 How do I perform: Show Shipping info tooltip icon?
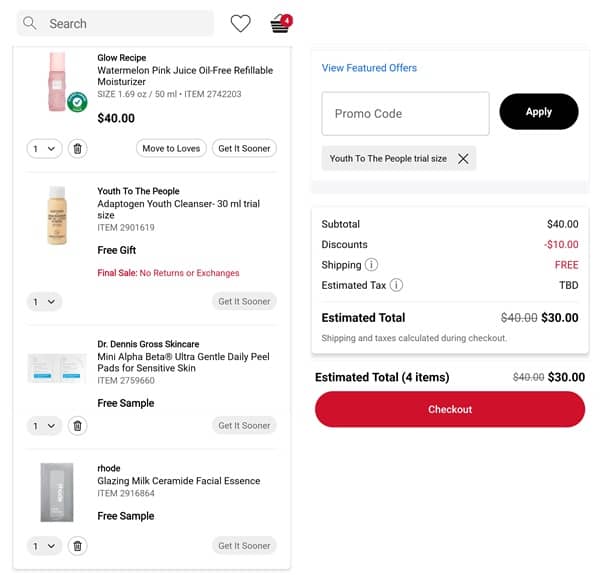point(371,265)
